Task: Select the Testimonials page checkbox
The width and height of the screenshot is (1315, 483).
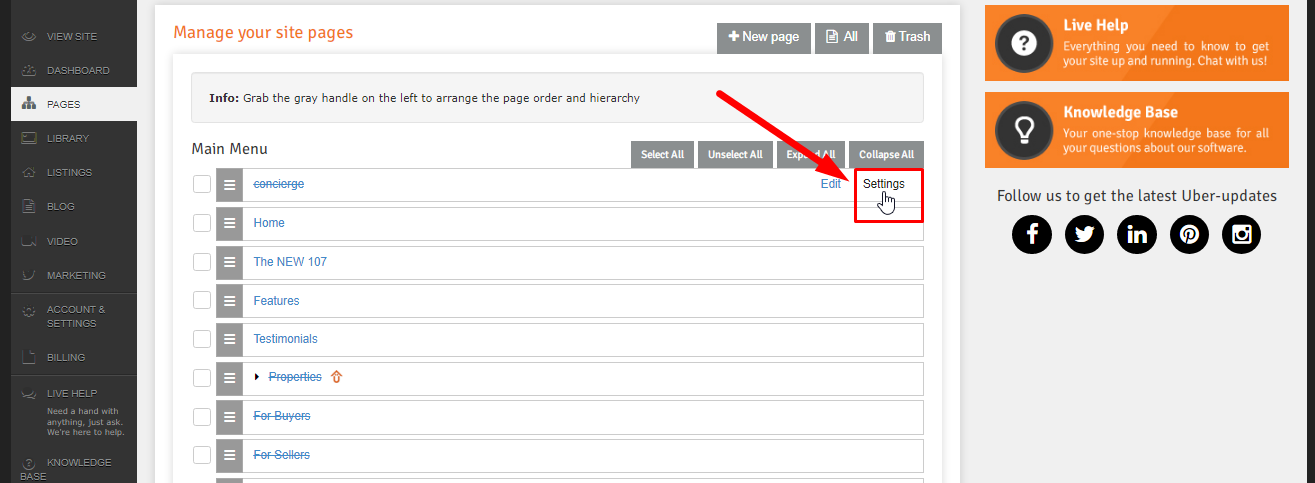Action: click(x=202, y=339)
